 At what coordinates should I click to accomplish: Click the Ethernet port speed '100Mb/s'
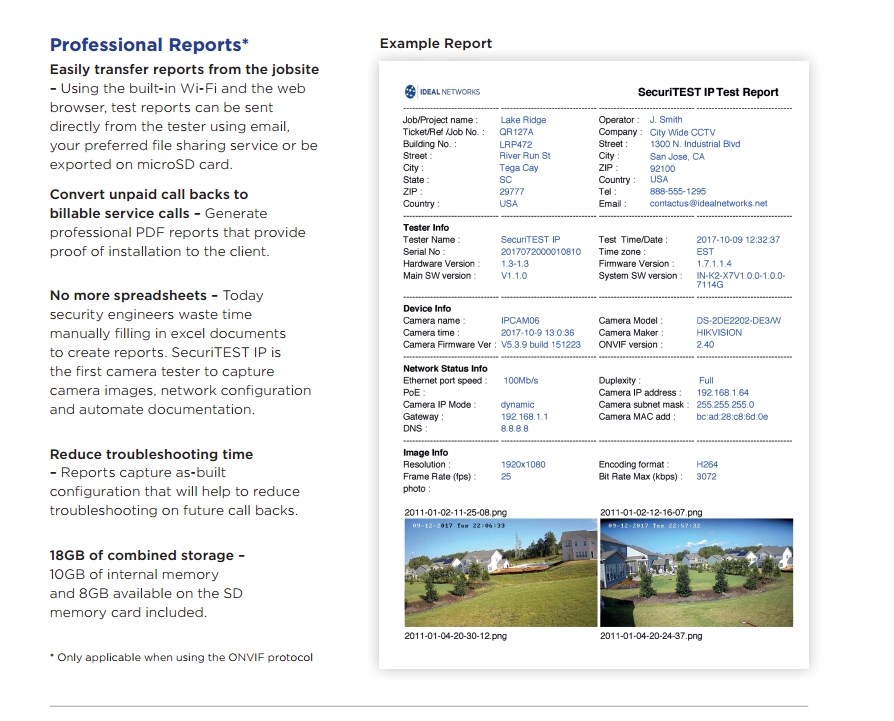click(521, 380)
